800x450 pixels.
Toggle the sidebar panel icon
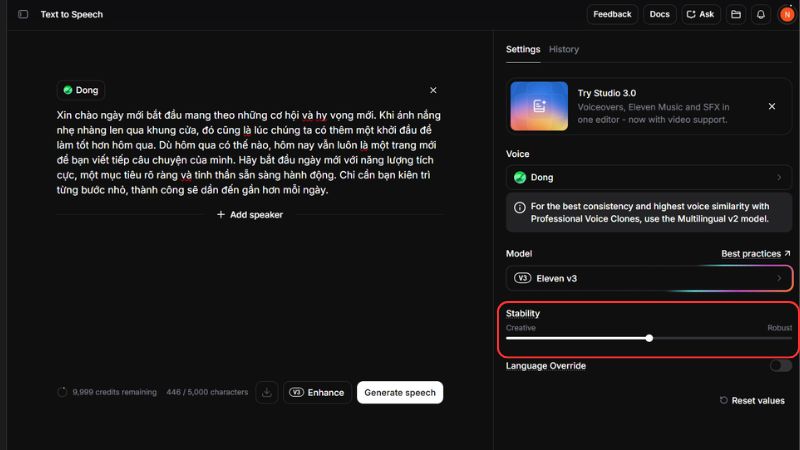click(x=23, y=14)
